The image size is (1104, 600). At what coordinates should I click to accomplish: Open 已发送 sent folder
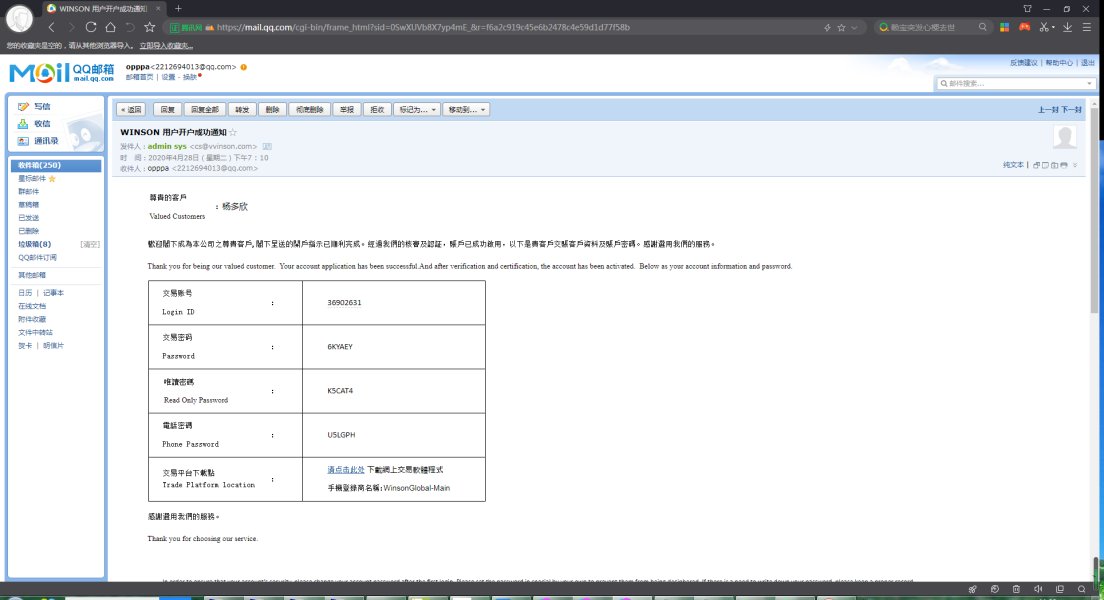tap(29, 218)
